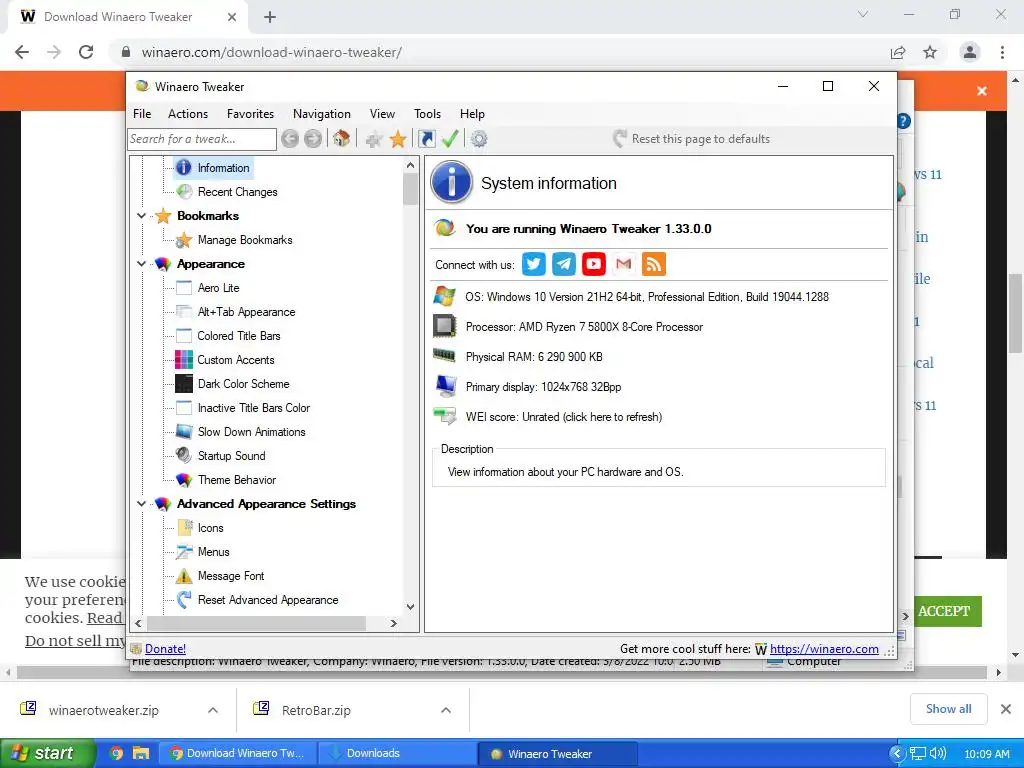Go to the Home page icon in toolbar
Viewport: 1024px width, 768px height.
pos(341,138)
